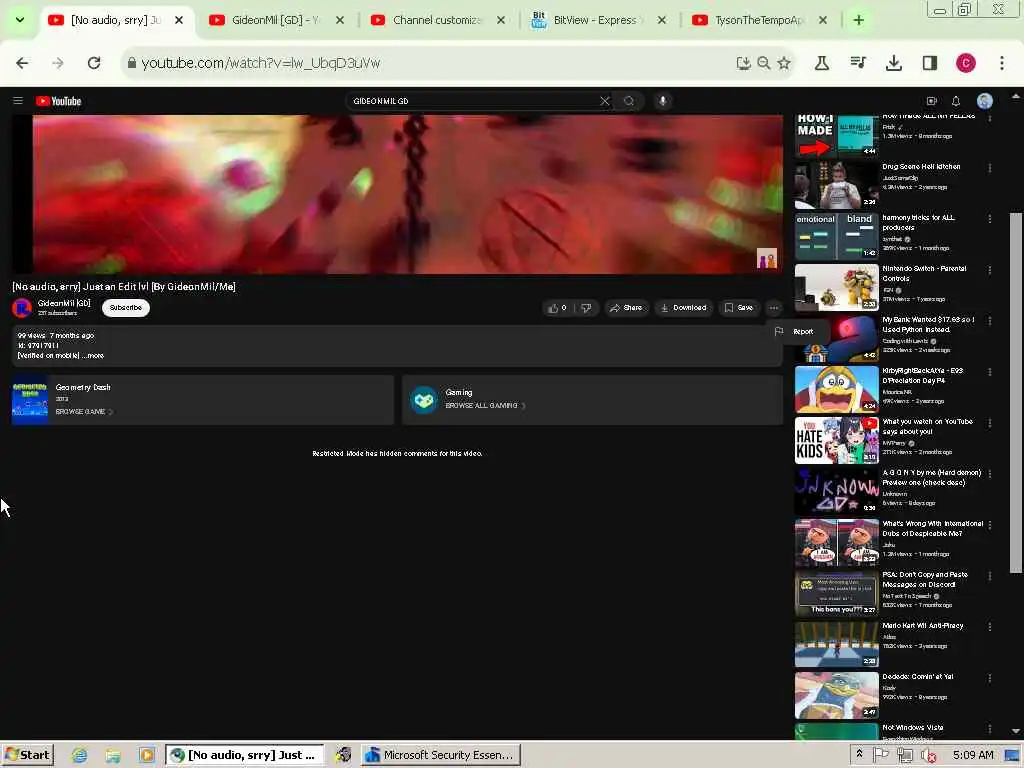Dislike the video with thumbs down
The height and width of the screenshot is (768, 1024).
click(586, 308)
